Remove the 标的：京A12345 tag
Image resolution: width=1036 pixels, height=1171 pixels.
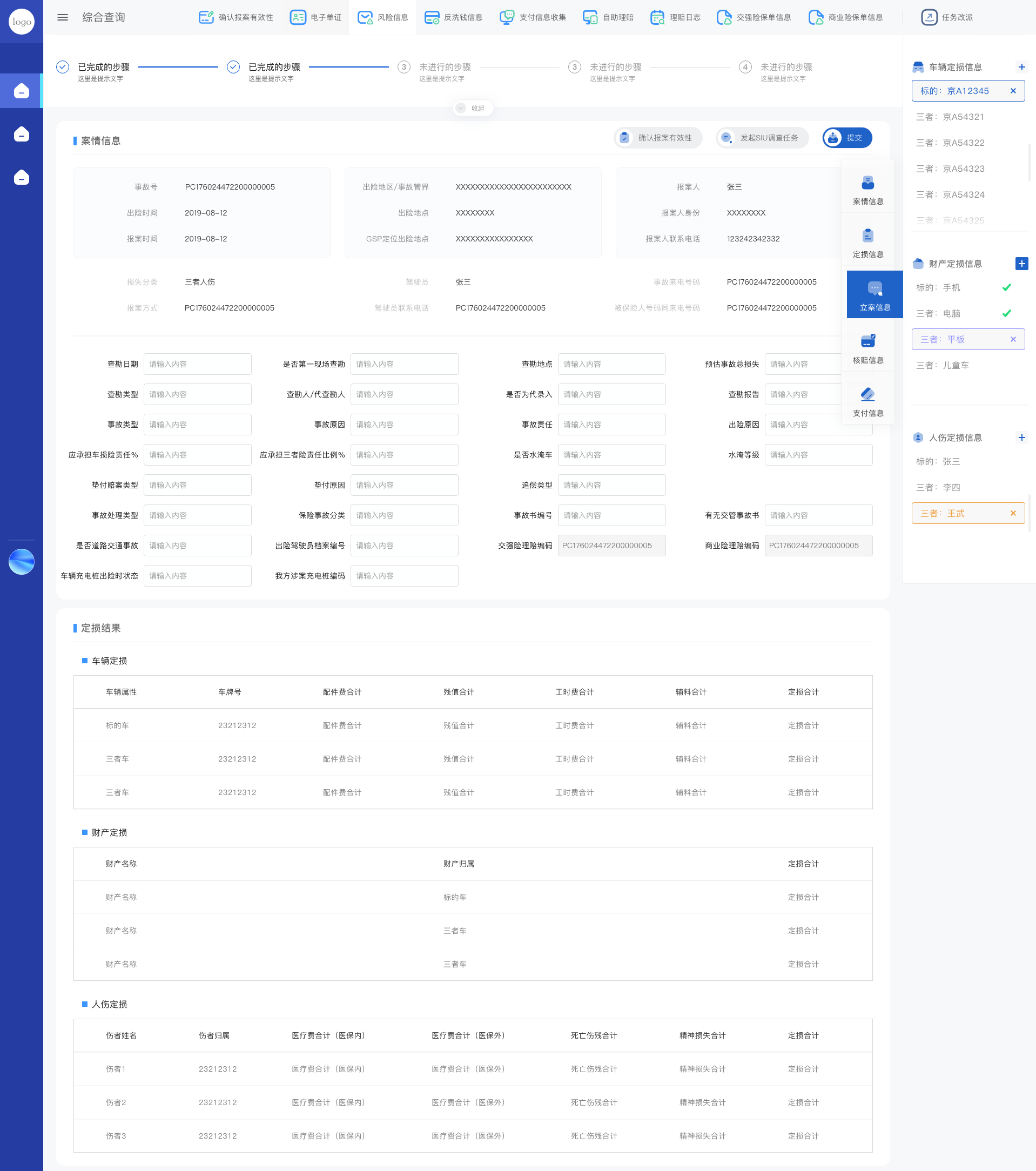tap(1013, 91)
